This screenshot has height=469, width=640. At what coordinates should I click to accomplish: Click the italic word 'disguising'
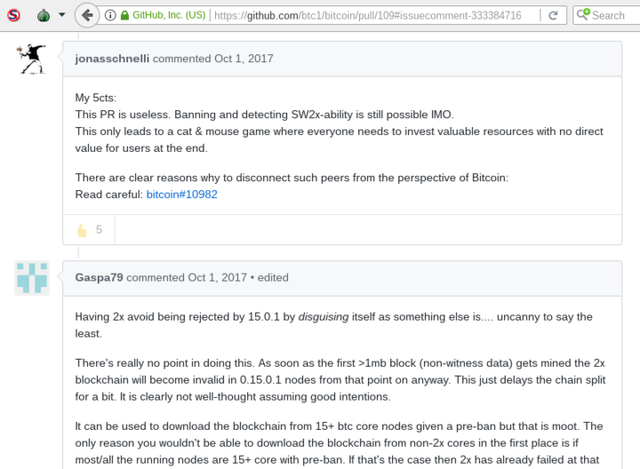pos(323,317)
